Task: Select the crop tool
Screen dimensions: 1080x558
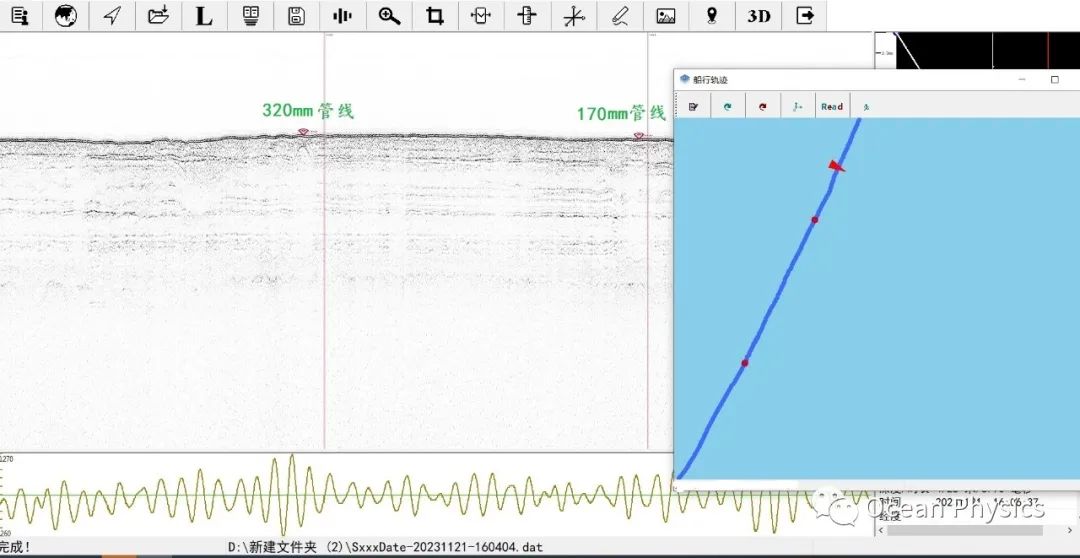Action: (435, 16)
